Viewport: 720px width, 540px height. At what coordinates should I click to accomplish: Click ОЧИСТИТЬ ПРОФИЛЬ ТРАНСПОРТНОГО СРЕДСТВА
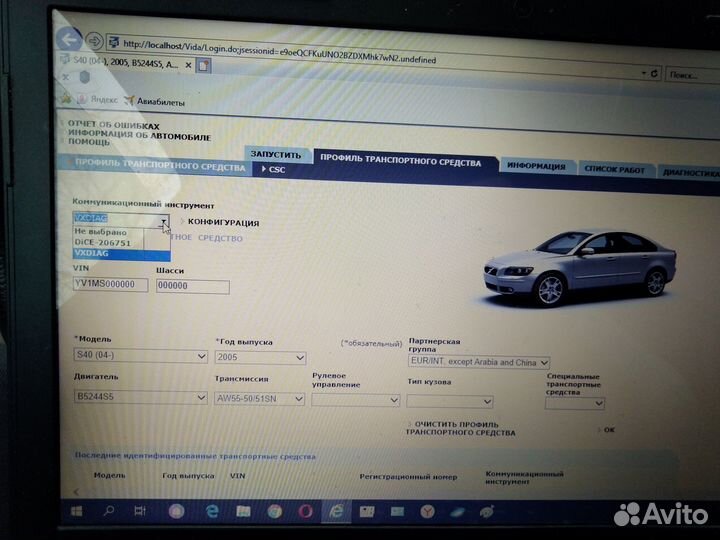tap(460, 428)
